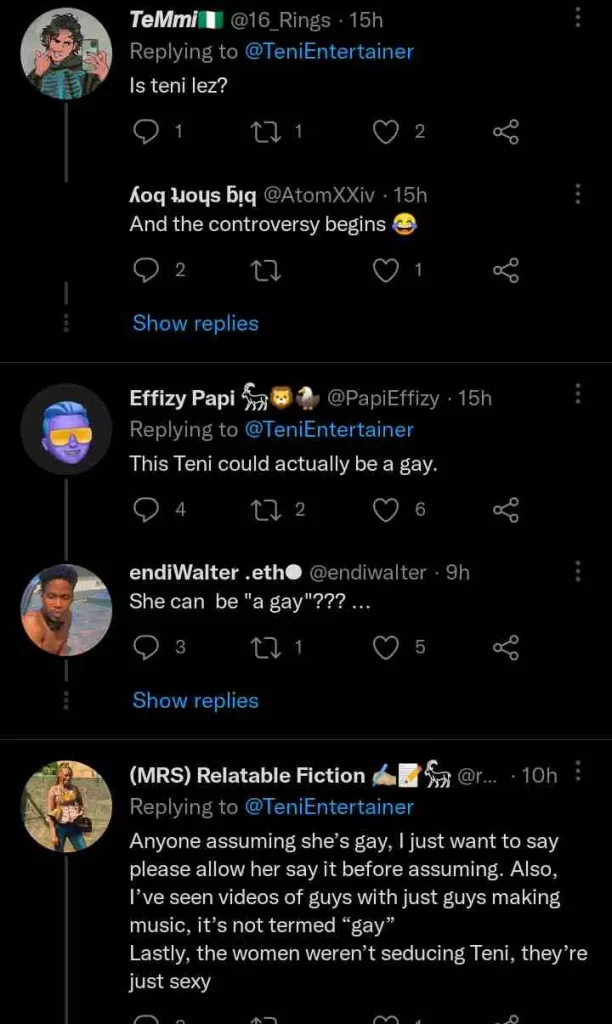Reply to Effizy Papi's tweet
The image size is (612, 1024).
(x=146, y=510)
